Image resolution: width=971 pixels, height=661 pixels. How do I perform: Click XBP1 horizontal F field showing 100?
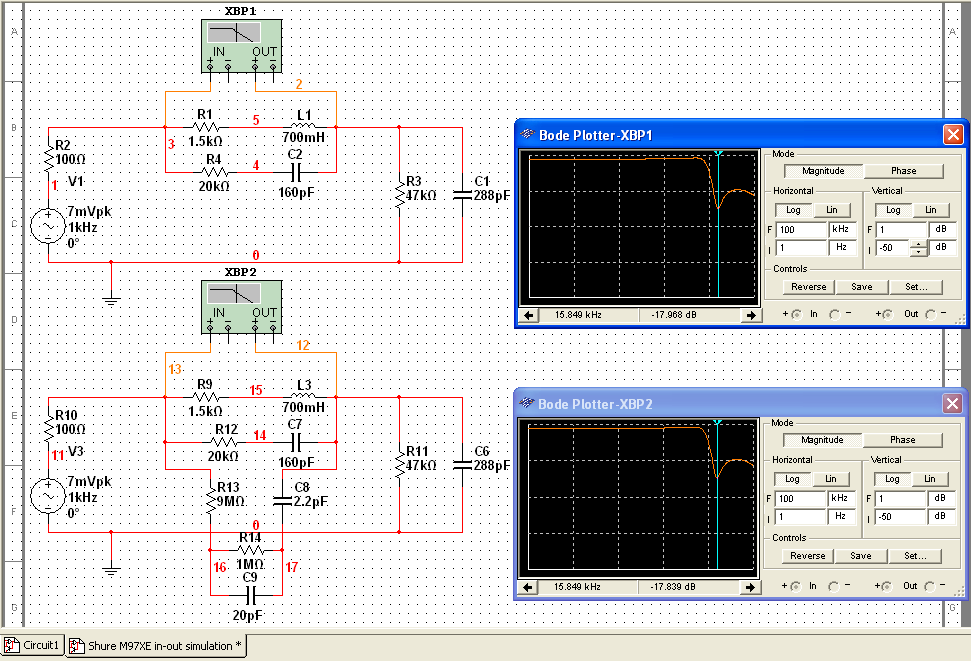point(801,229)
